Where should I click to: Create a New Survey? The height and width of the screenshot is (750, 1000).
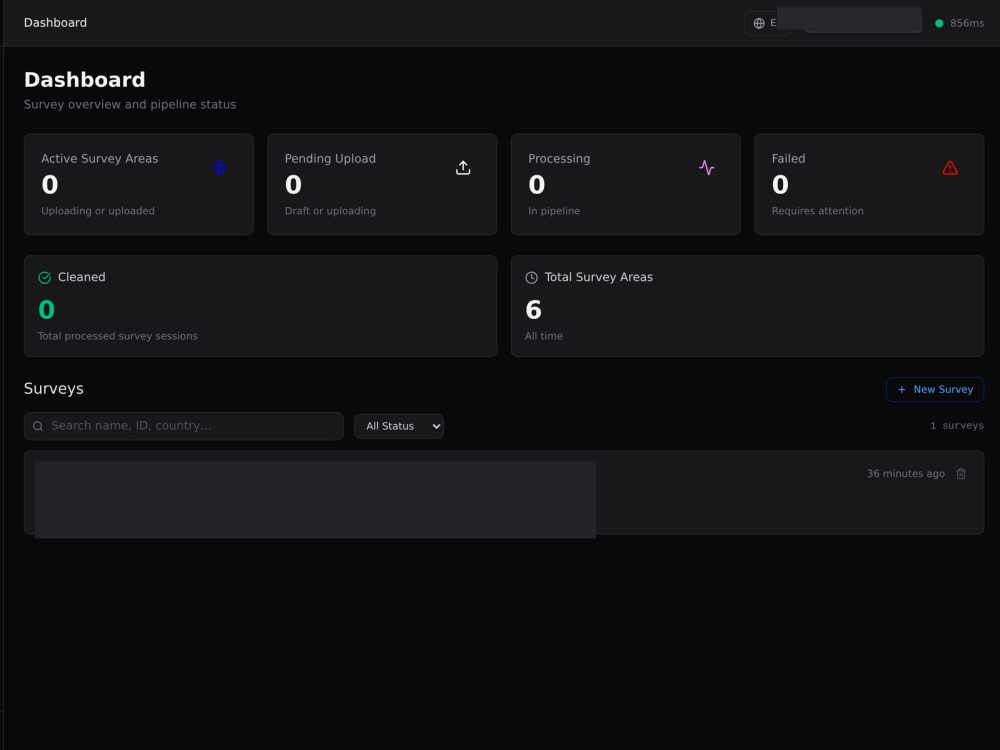934,390
